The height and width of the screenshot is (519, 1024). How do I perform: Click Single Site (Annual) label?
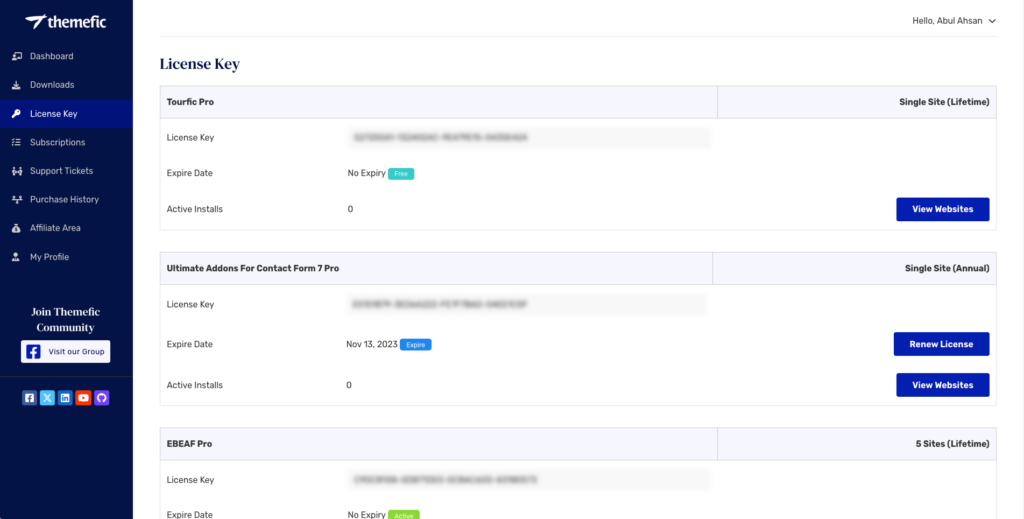click(947, 268)
